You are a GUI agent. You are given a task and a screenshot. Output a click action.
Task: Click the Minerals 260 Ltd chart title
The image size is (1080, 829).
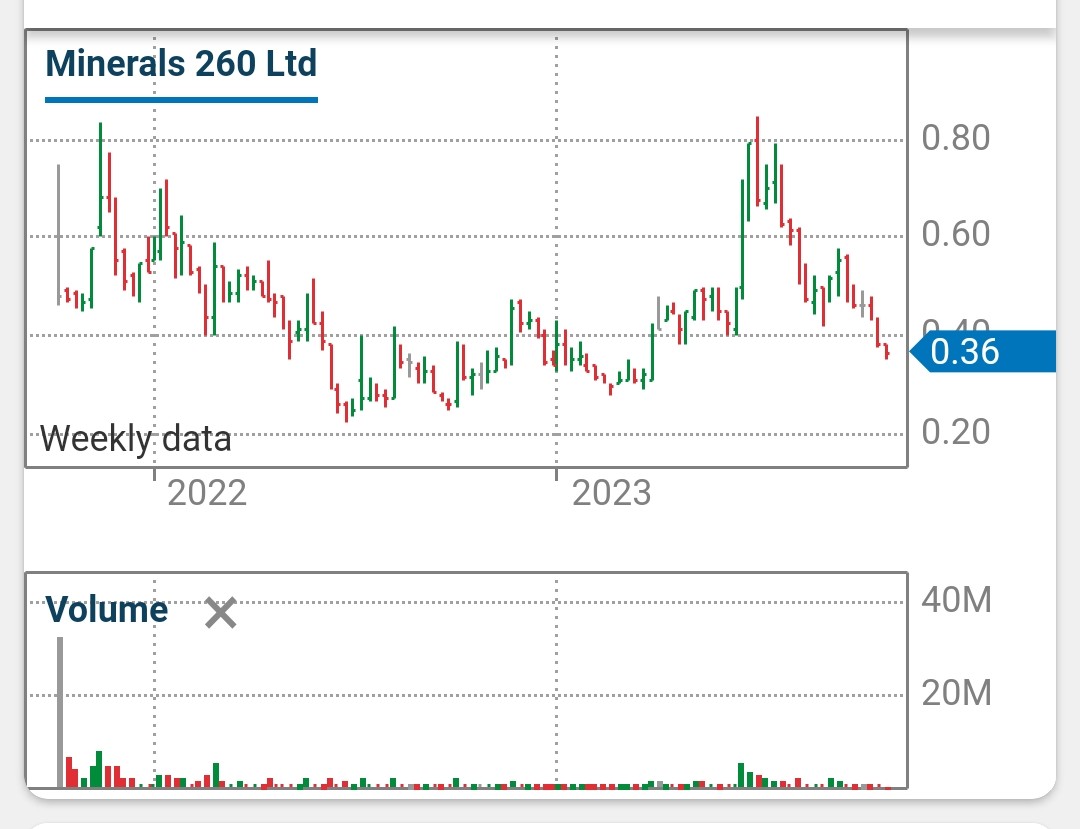tap(181, 63)
